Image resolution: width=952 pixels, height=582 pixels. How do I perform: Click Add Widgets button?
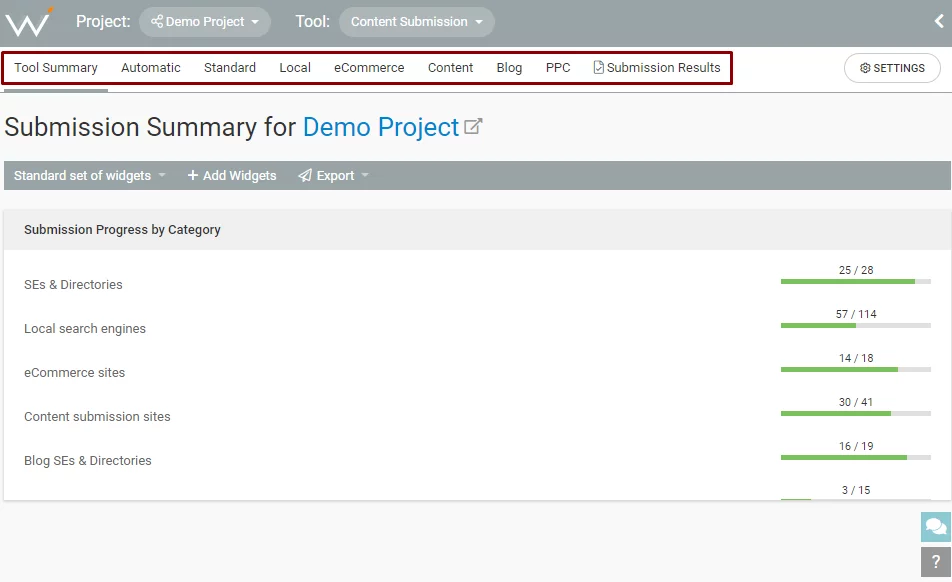pyautogui.click(x=232, y=175)
